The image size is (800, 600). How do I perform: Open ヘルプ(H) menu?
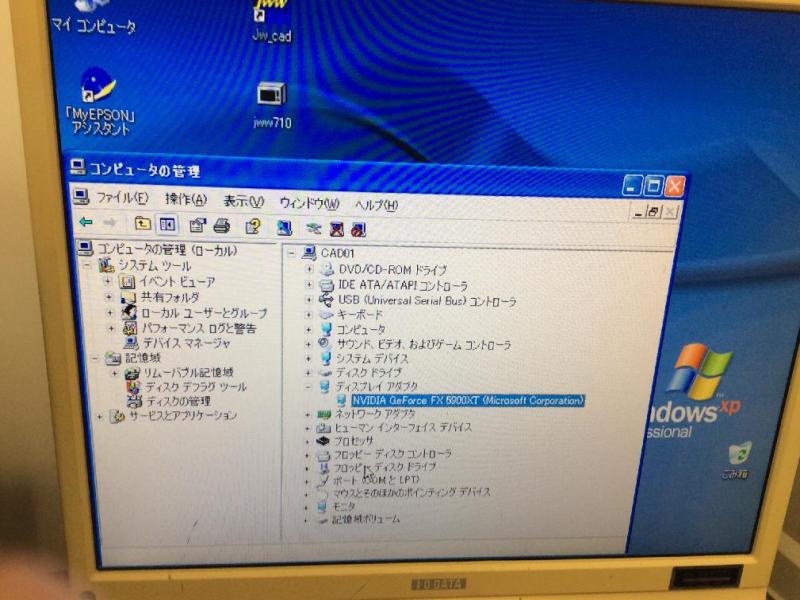click(x=376, y=205)
